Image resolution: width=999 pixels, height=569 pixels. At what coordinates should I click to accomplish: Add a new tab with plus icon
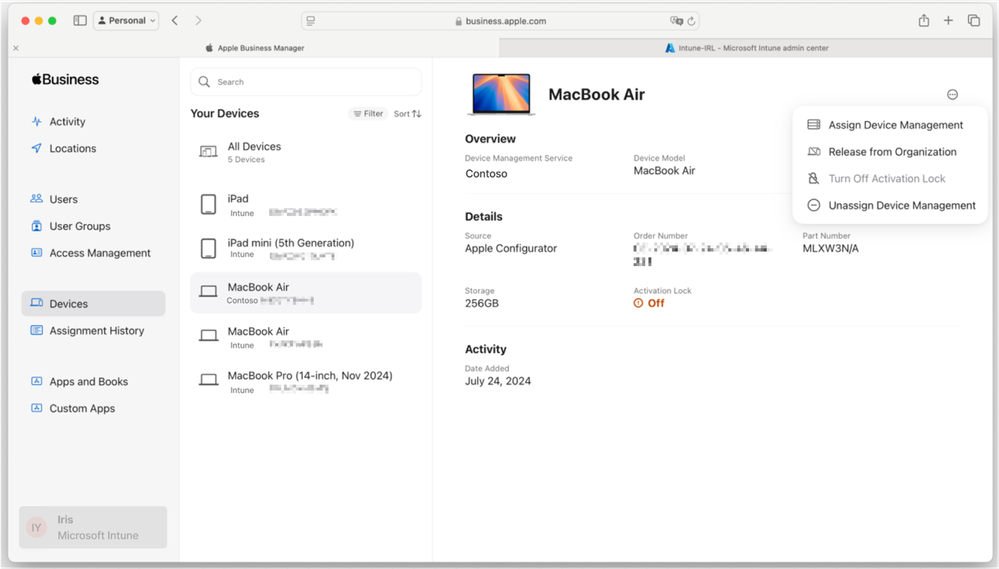(x=948, y=20)
